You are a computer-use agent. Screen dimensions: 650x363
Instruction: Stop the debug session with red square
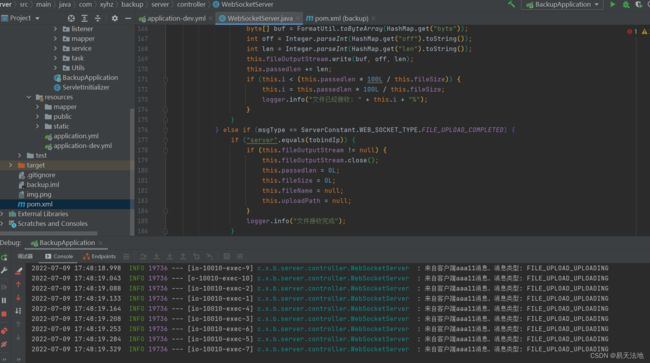click(x=4, y=314)
